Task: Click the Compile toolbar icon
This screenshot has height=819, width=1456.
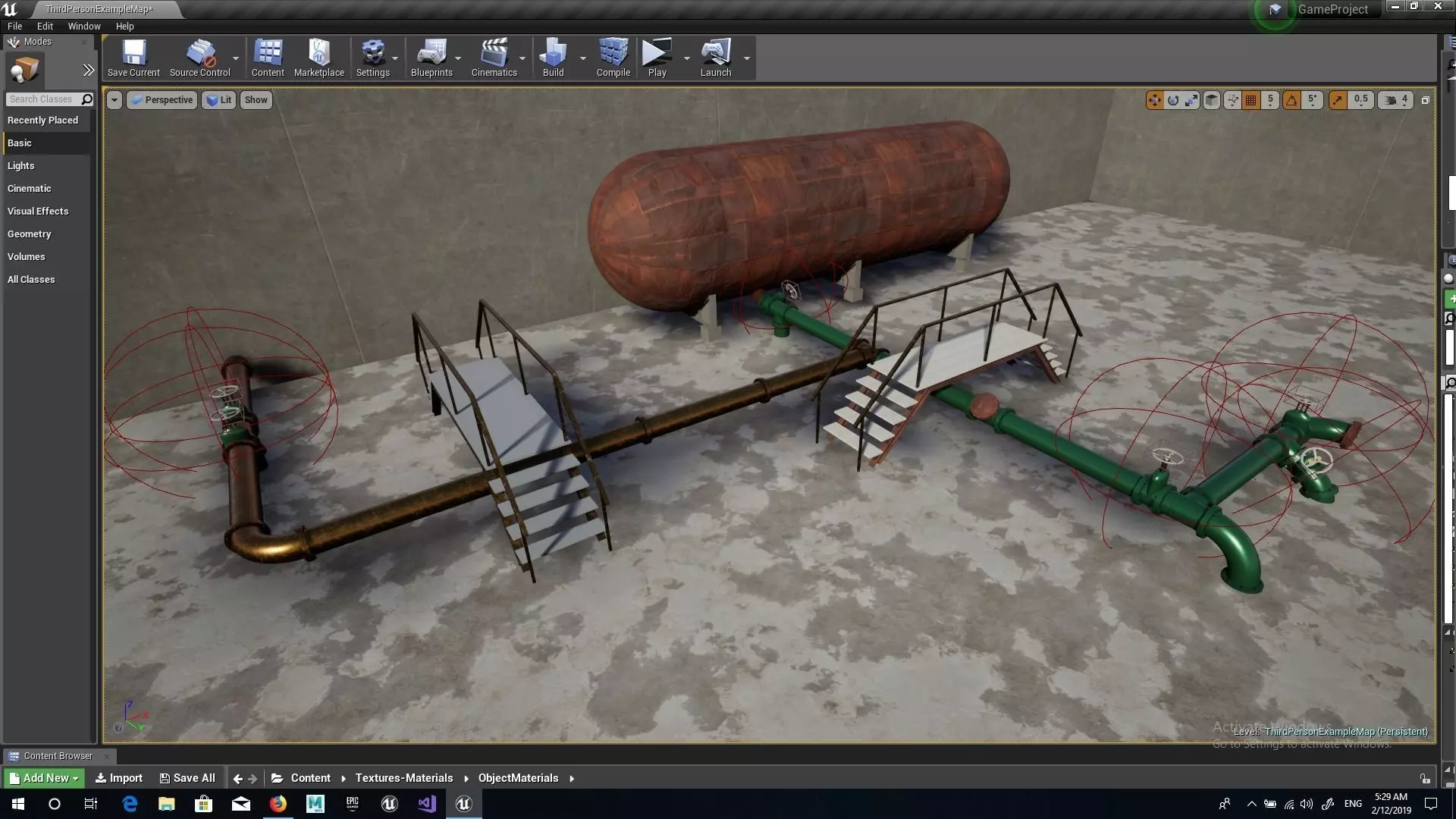Action: pyautogui.click(x=613, y=58)
